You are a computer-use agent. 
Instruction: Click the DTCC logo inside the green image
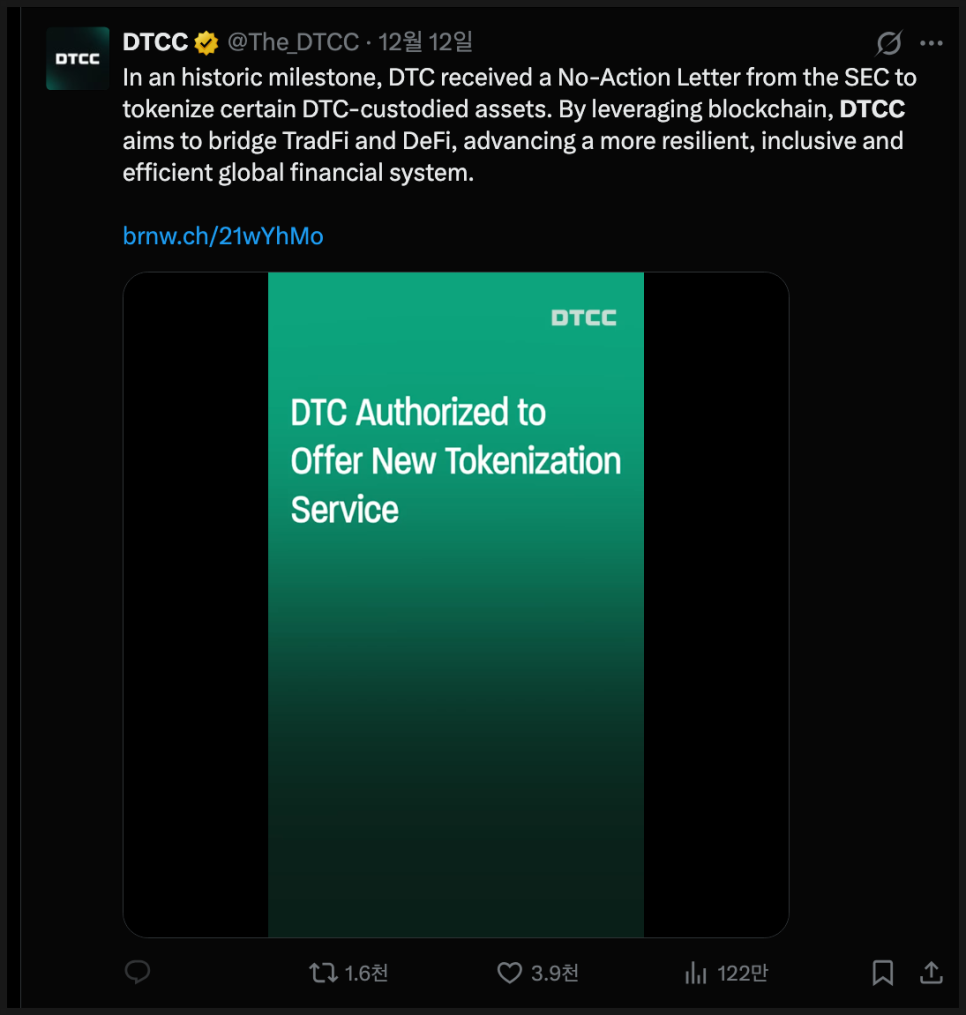[x=584, y=318]
